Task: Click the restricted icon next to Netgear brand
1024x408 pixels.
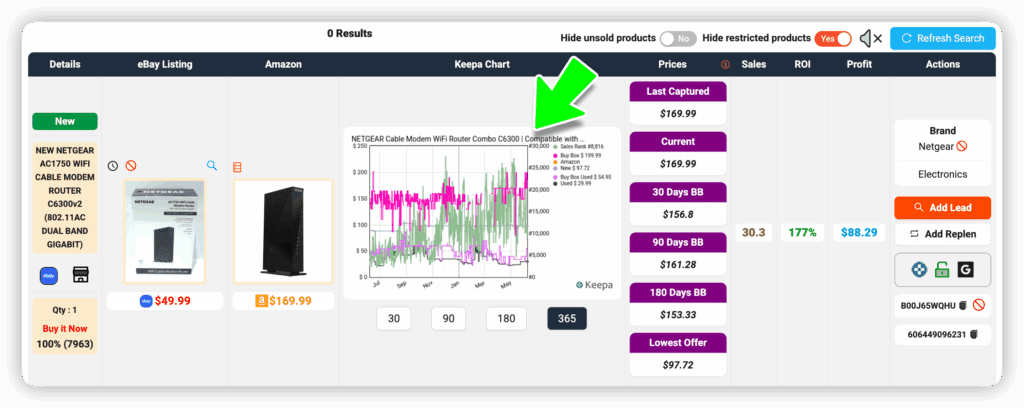Action: tap(962, 146)
